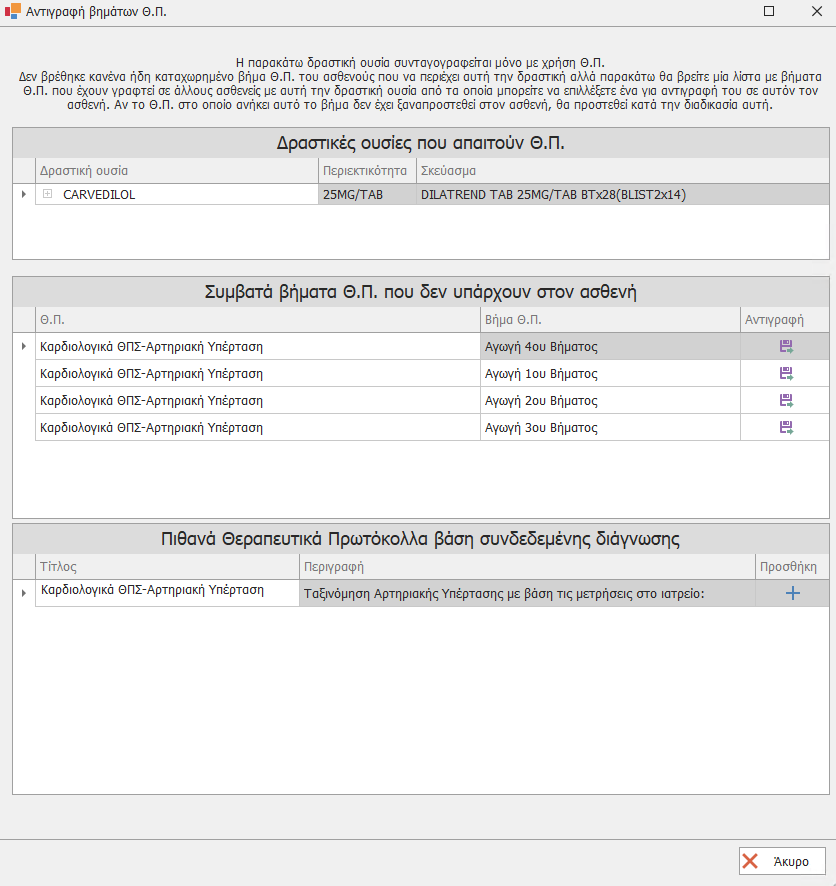Click copy icon for Αγωγή 3ου Βήματος

[786, 428]
